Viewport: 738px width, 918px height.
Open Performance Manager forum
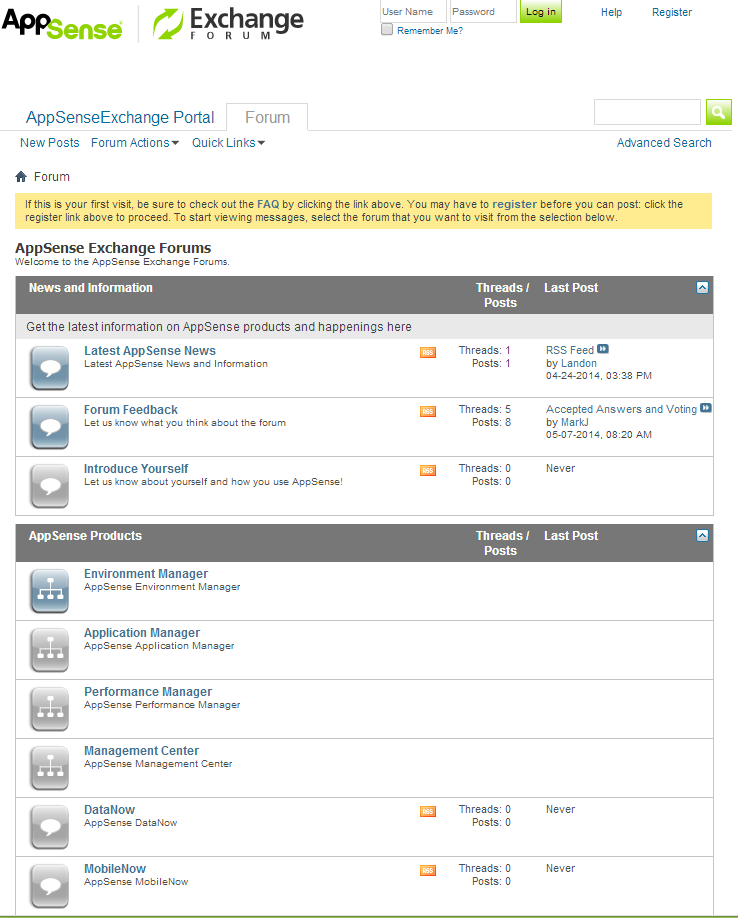click(x=148, y=692)
